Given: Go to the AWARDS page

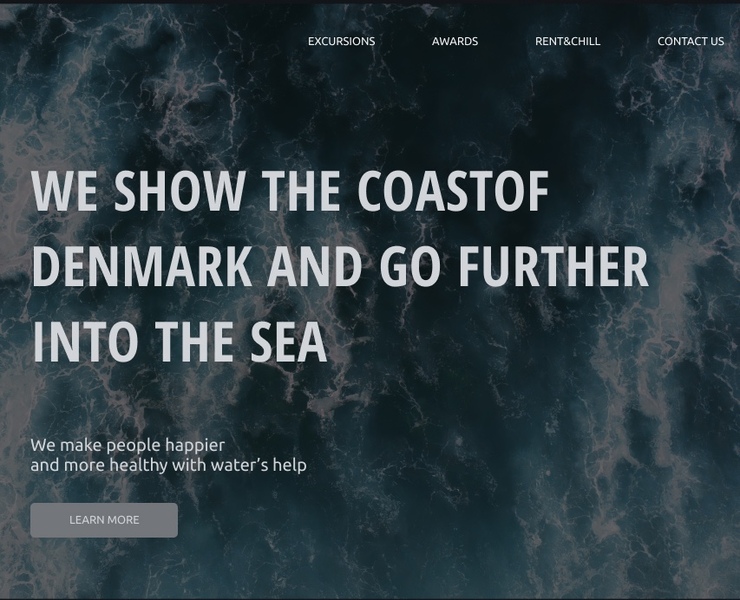Looking at the screenshot, I should pyautogui.click(x=454, y=42).
